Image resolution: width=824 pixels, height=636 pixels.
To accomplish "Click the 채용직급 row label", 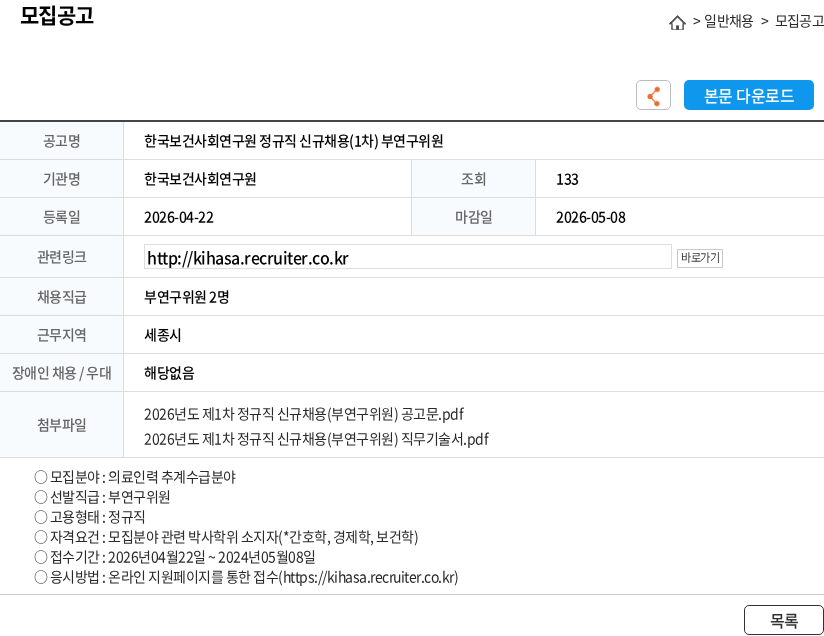I will point(61,297).
